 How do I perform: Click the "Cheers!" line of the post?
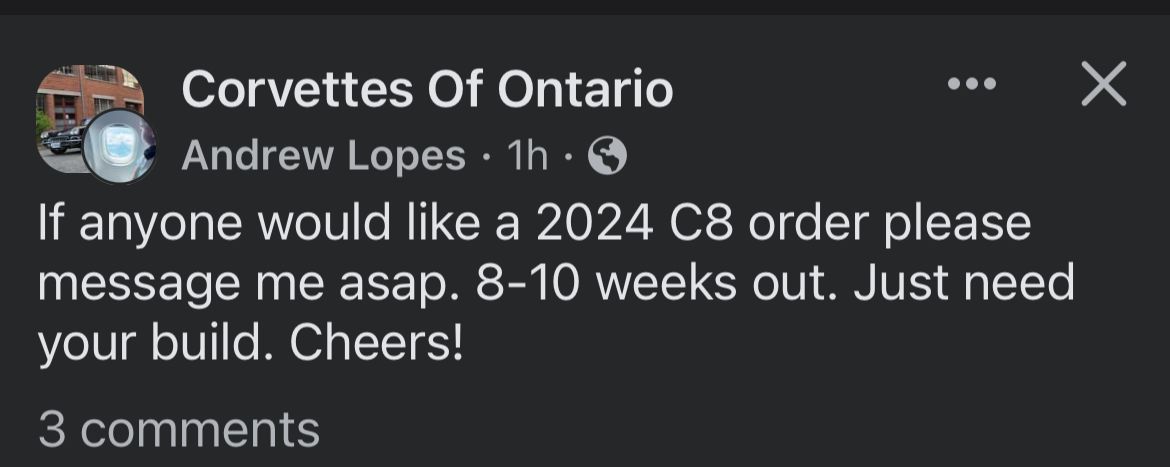pyautogui.click(x=377, y=344)
